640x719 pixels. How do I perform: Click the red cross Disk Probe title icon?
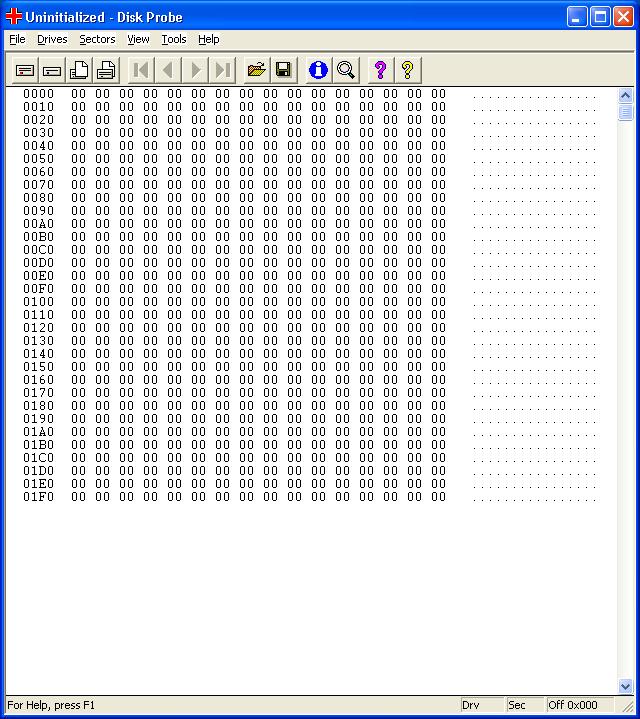(x=14, y=17)
